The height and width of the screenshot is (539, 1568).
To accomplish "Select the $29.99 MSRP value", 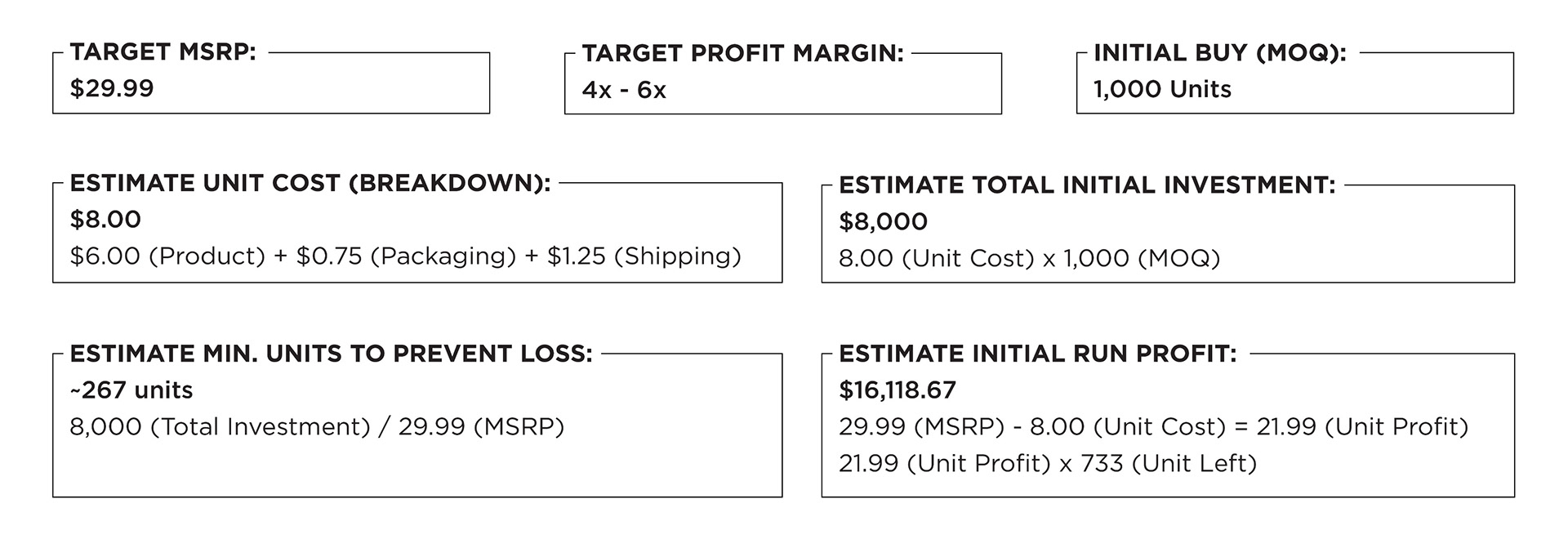I will pos(112,88).
